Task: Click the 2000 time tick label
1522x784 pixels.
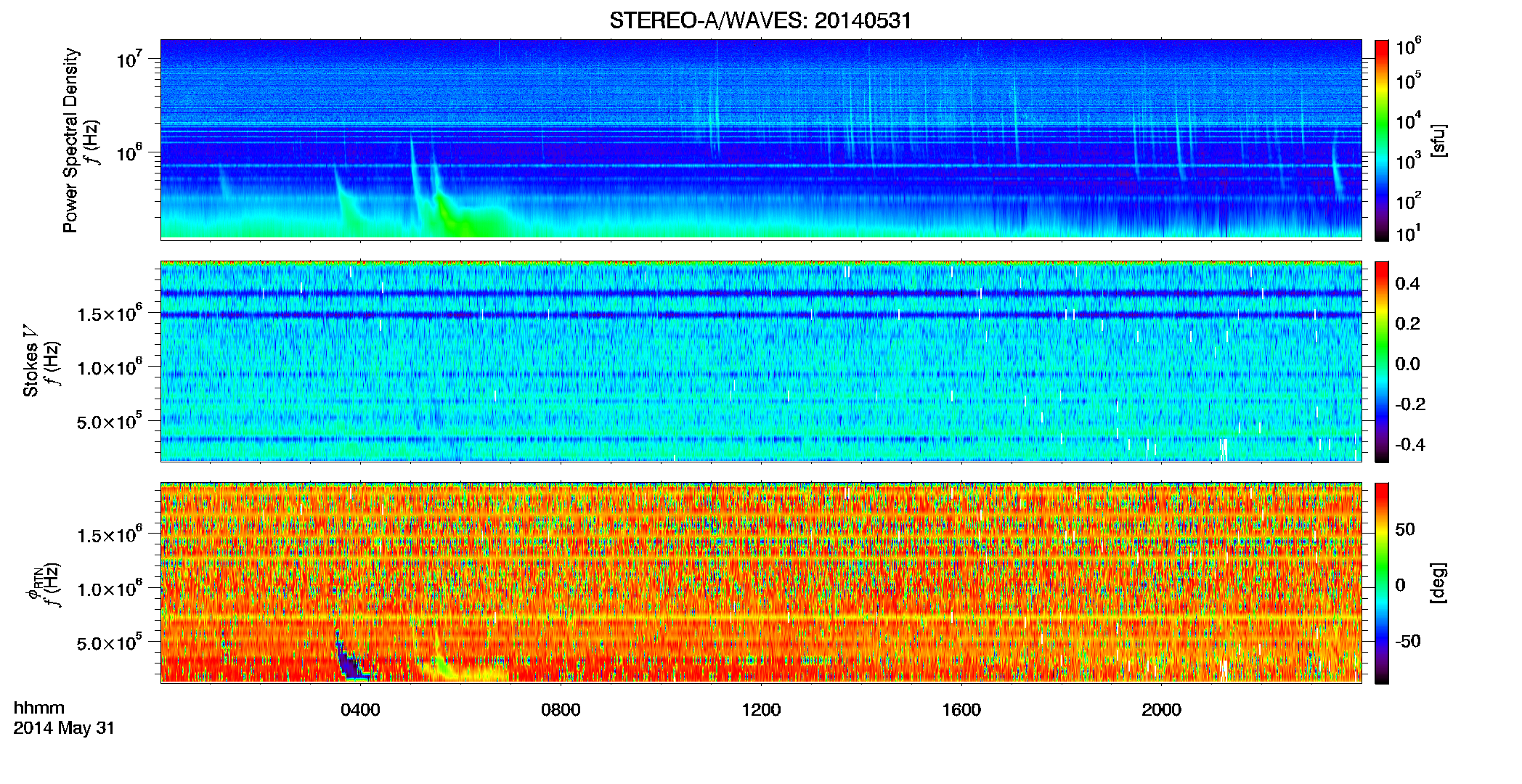Action: 1161,709
